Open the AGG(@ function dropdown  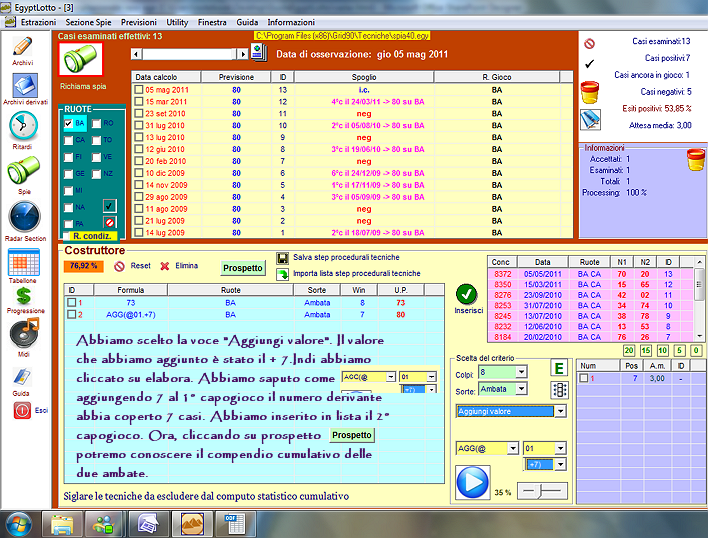pos(513,448)
